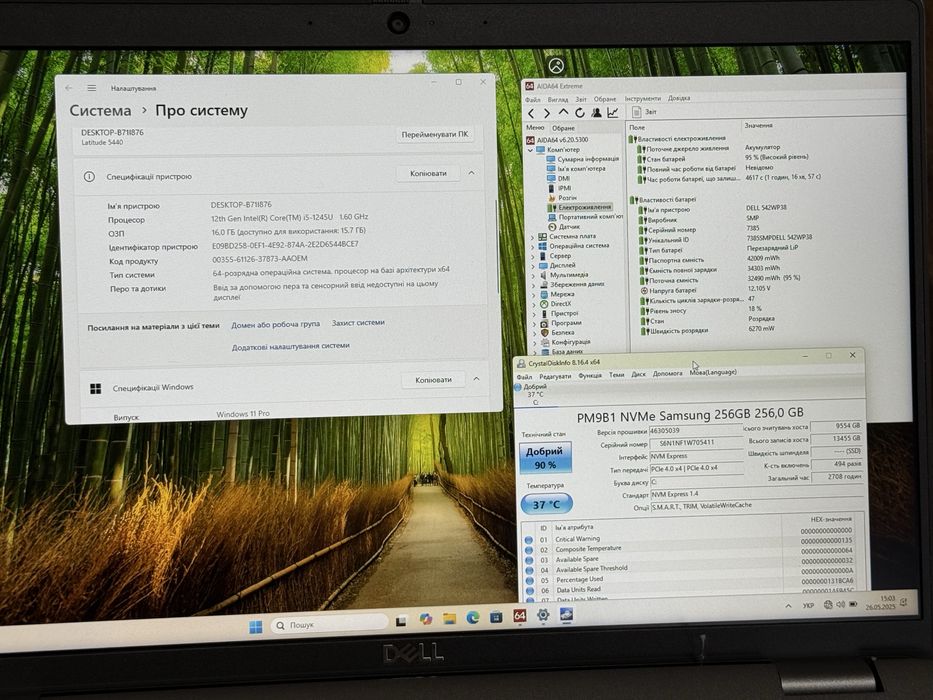Go back in Settings window

click(x=69, y=88)
